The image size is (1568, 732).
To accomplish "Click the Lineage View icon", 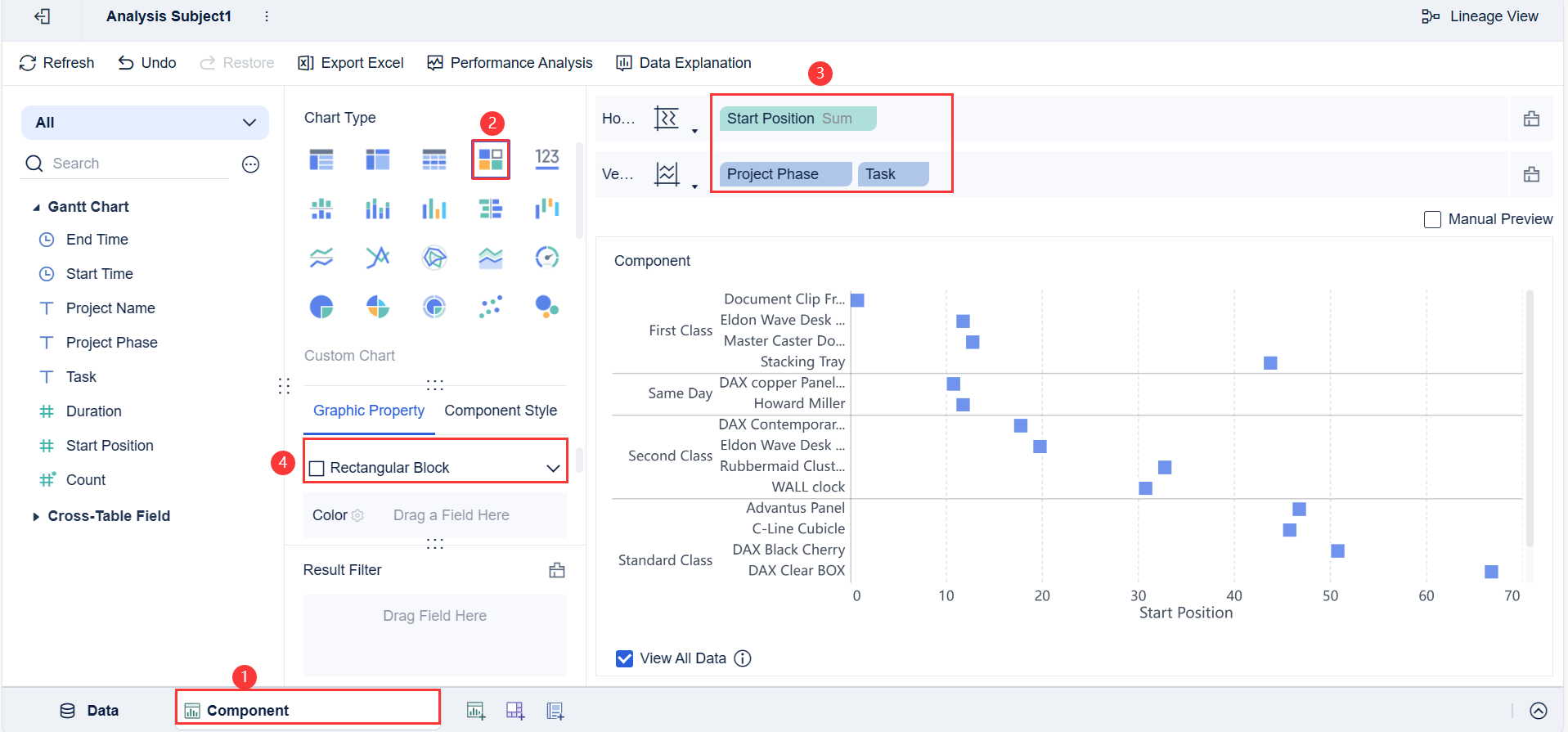I will pos(1430,16).
